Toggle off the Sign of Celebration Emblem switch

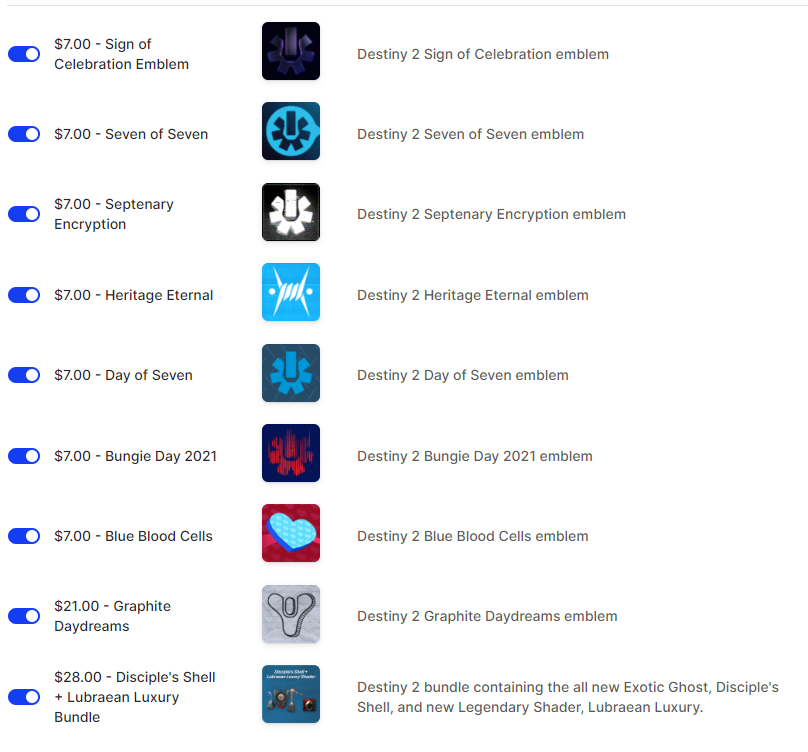click(x=23, y=54)
